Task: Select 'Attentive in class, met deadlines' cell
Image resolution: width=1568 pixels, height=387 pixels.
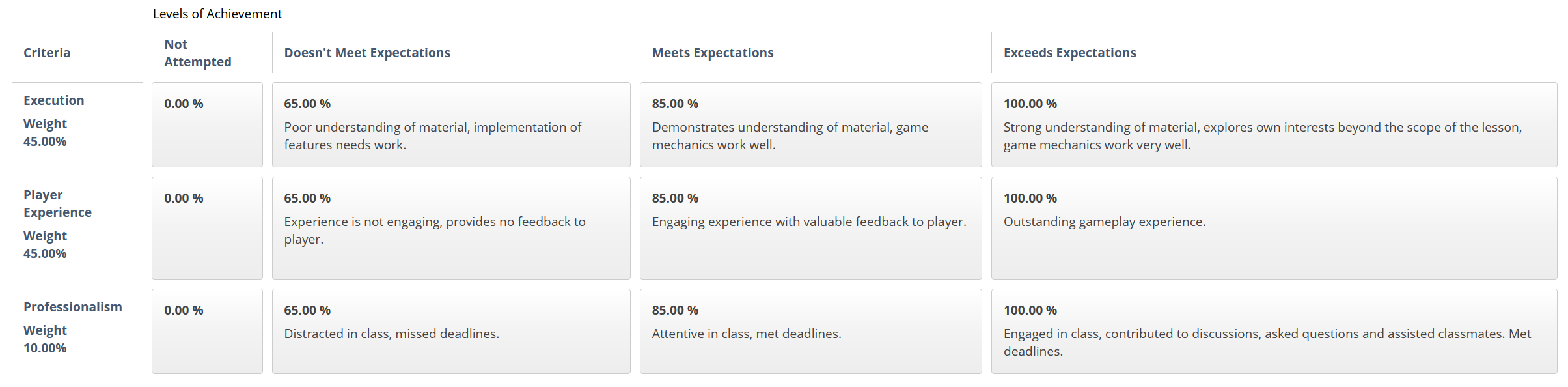Action: [810, 331]
